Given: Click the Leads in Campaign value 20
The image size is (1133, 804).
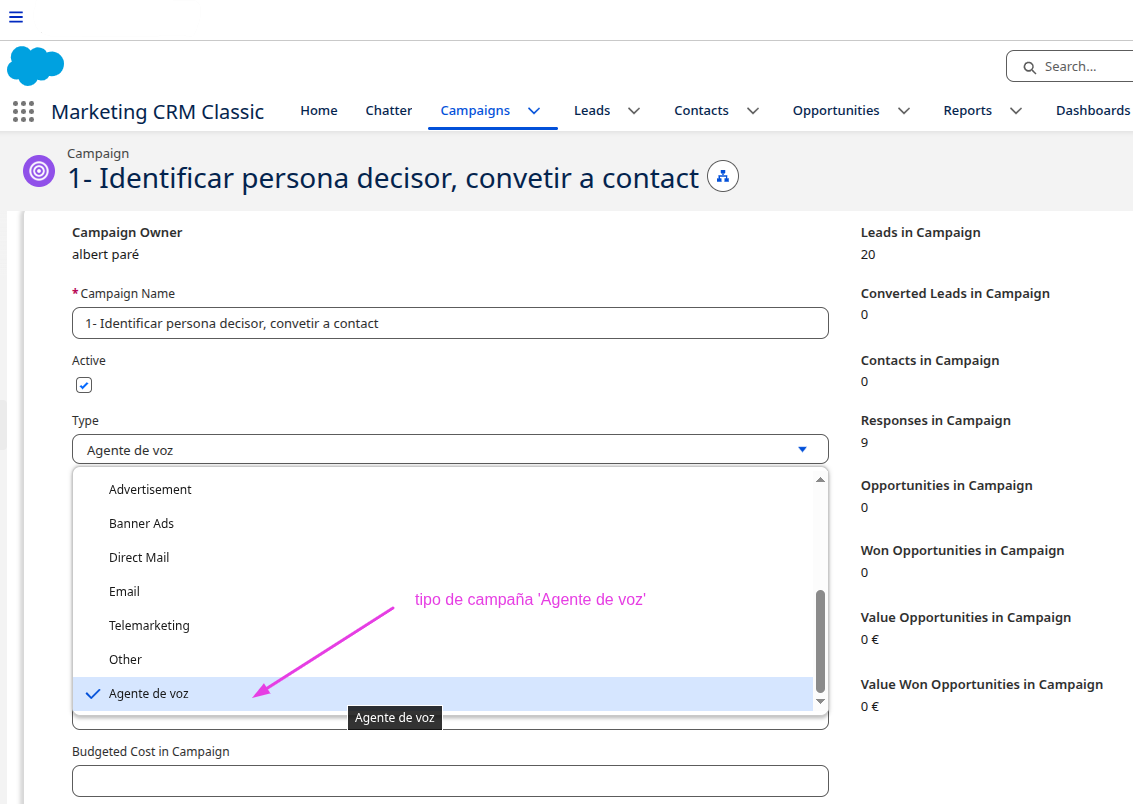Looking at the screenshot, I should click(868, 254).
